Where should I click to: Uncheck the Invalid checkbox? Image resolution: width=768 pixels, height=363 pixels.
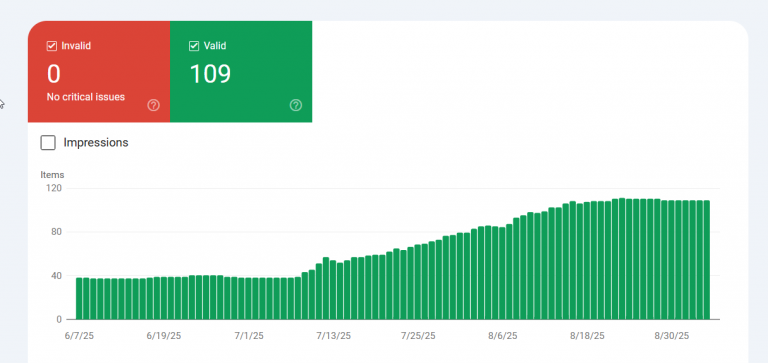[x=51, y=46]
